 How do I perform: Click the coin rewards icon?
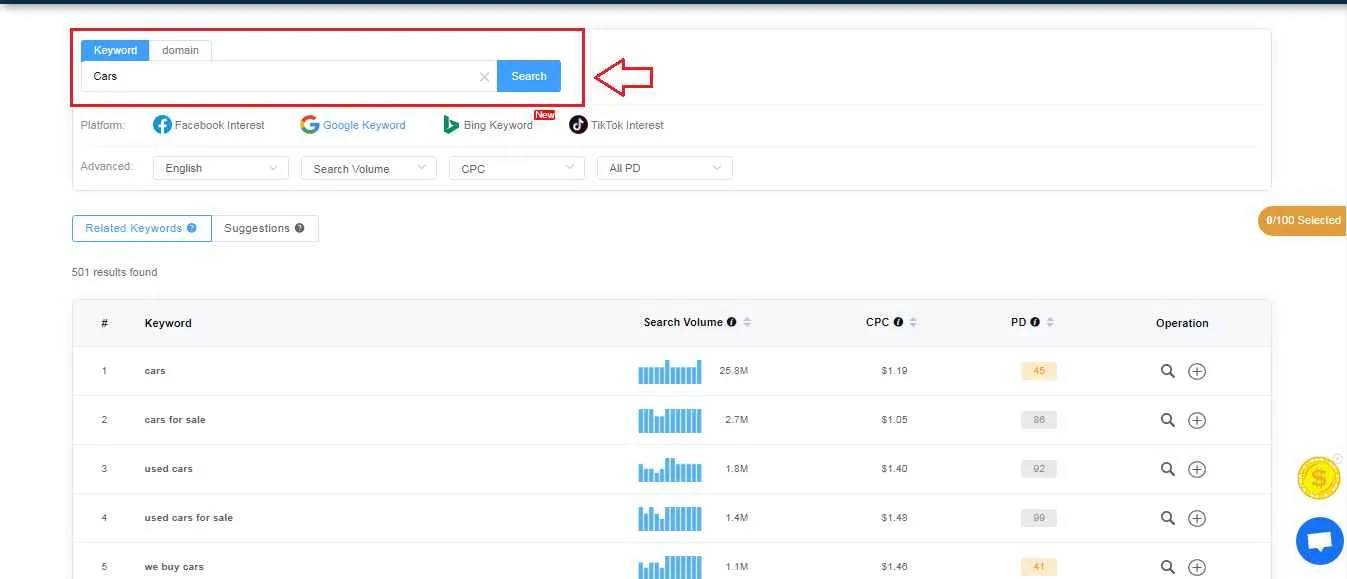1318,477
